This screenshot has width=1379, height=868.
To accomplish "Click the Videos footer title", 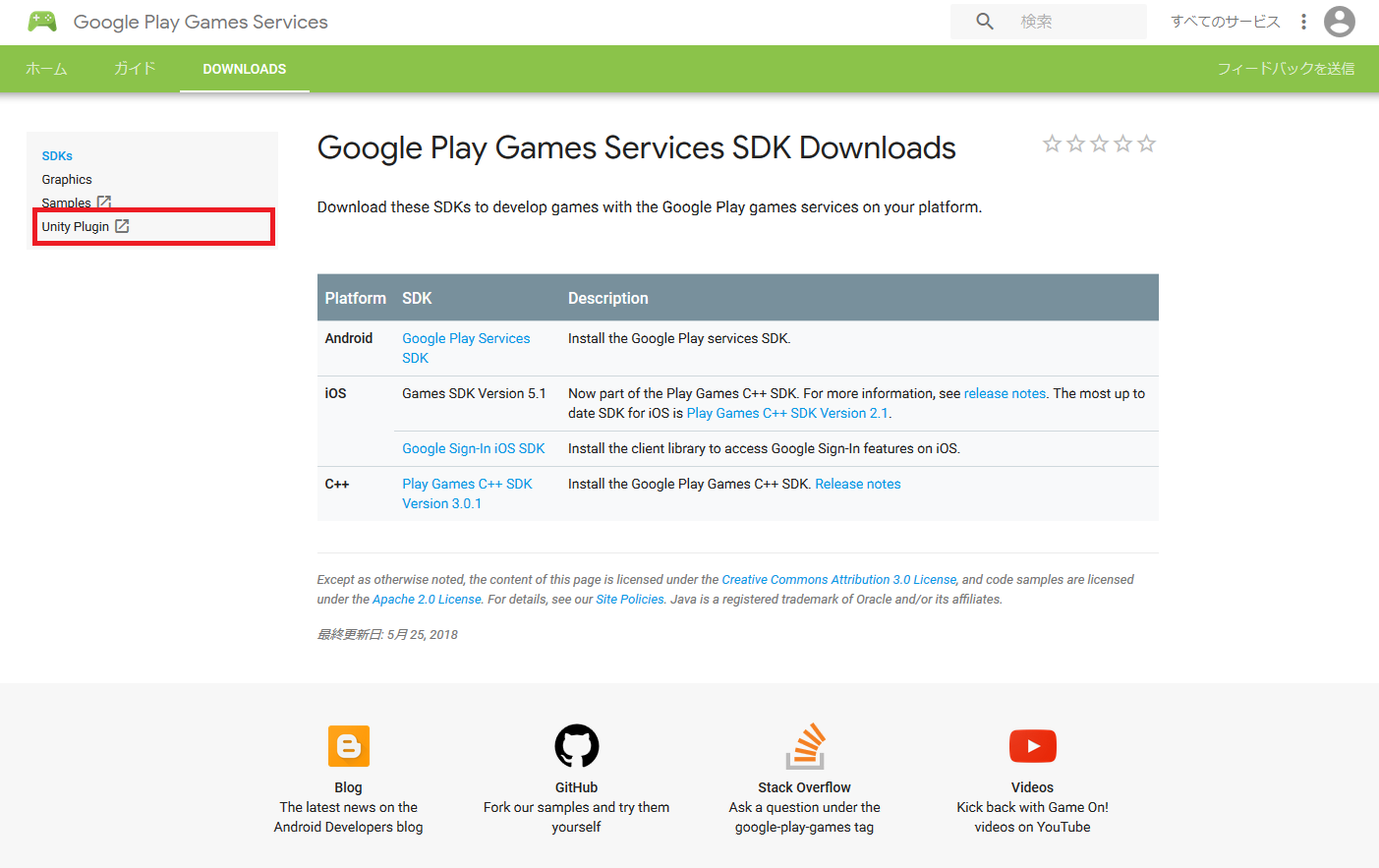I will pos(1032,787).
